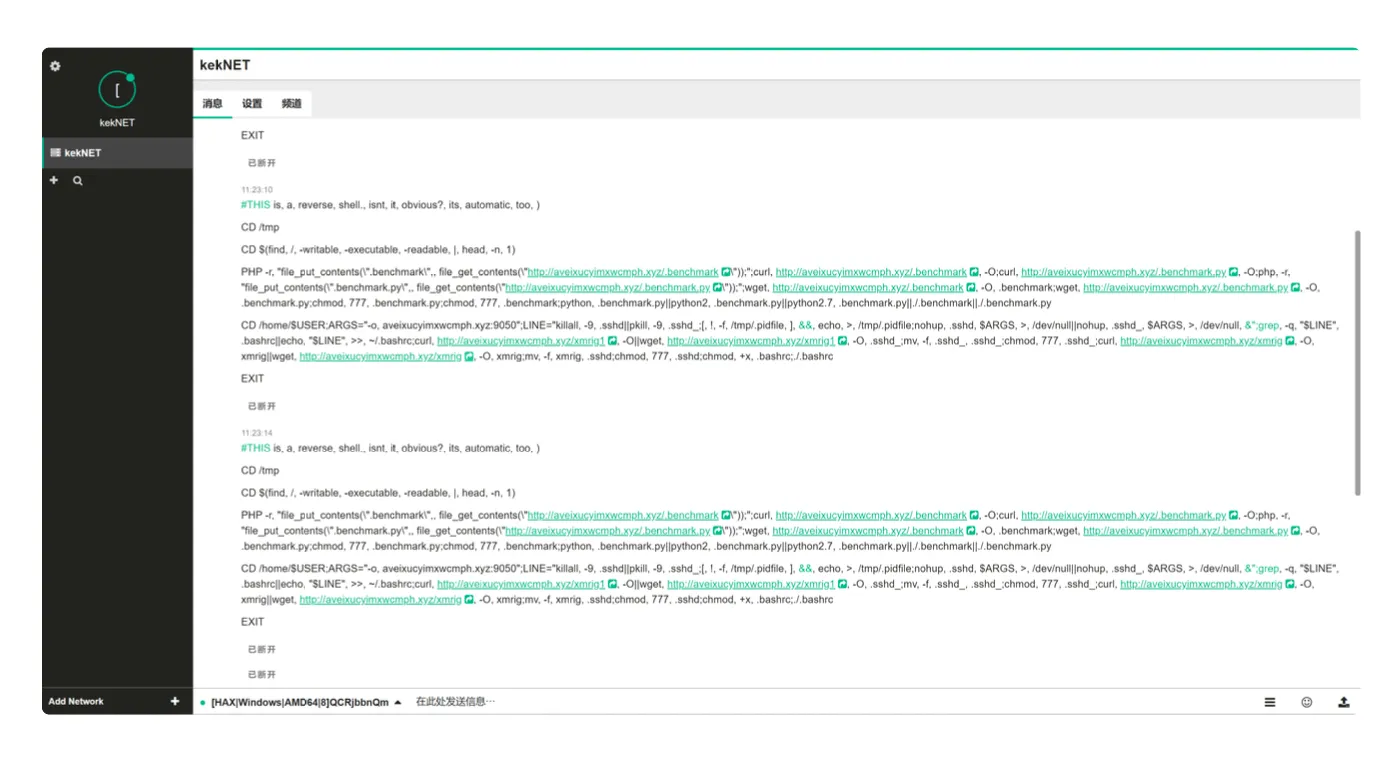Viewport: 1390px width, 766px height.
Task: Open the #THIS channel link at 11:23:10
Action: pyautogui.click(x=256, y=205)
